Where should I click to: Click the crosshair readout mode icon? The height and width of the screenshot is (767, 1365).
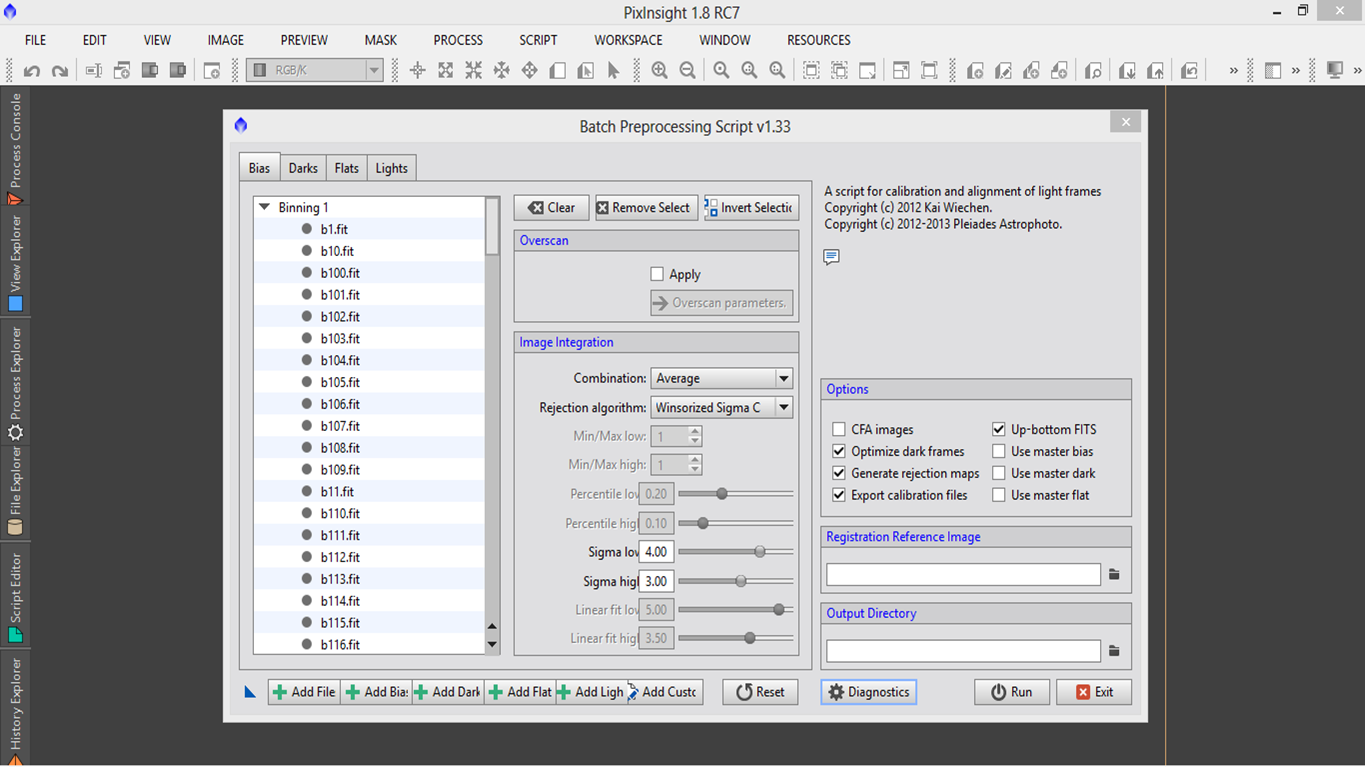point(417,70)
